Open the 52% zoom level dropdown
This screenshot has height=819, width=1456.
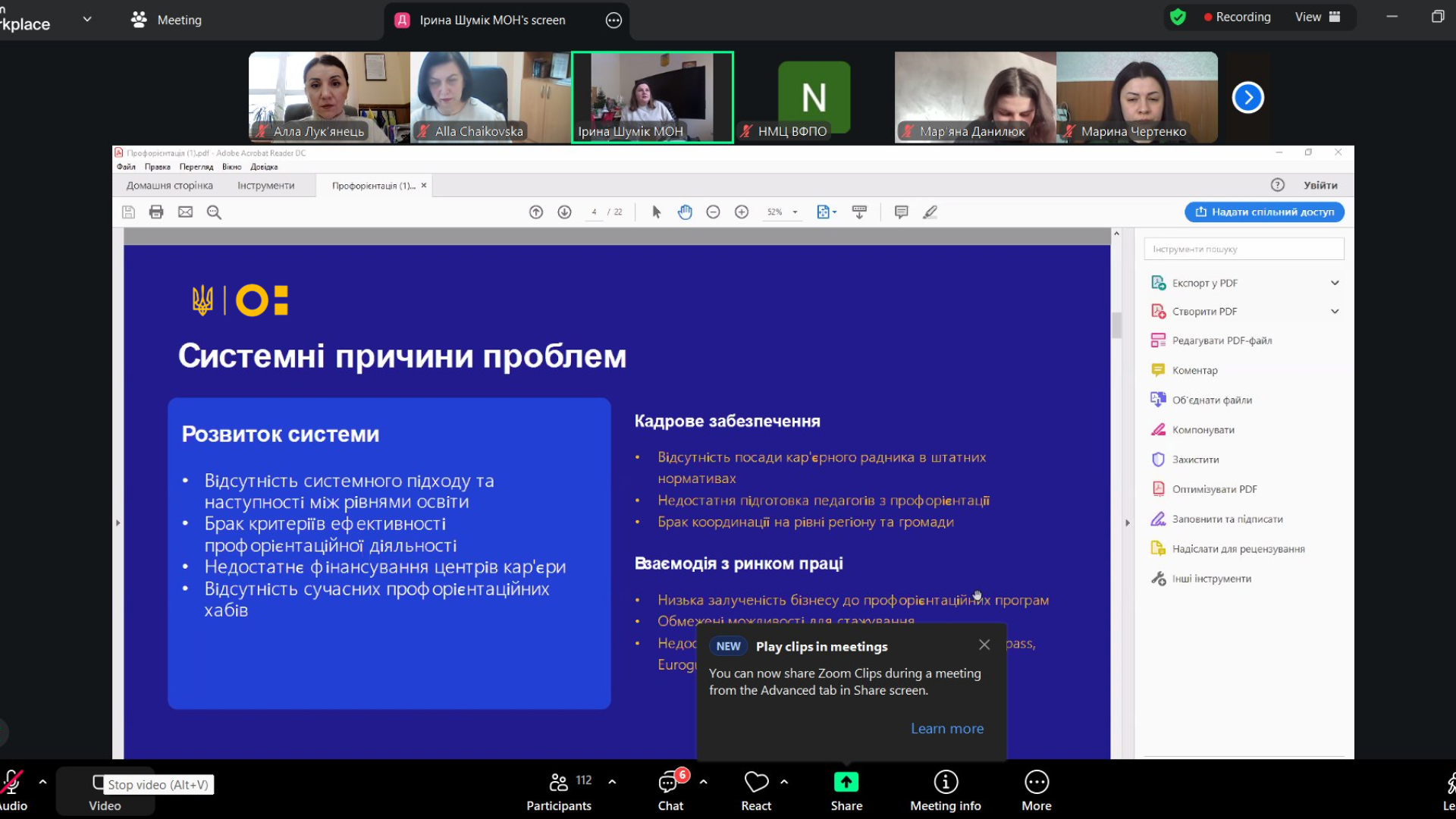pyautogui.click(x=795, y=212)
